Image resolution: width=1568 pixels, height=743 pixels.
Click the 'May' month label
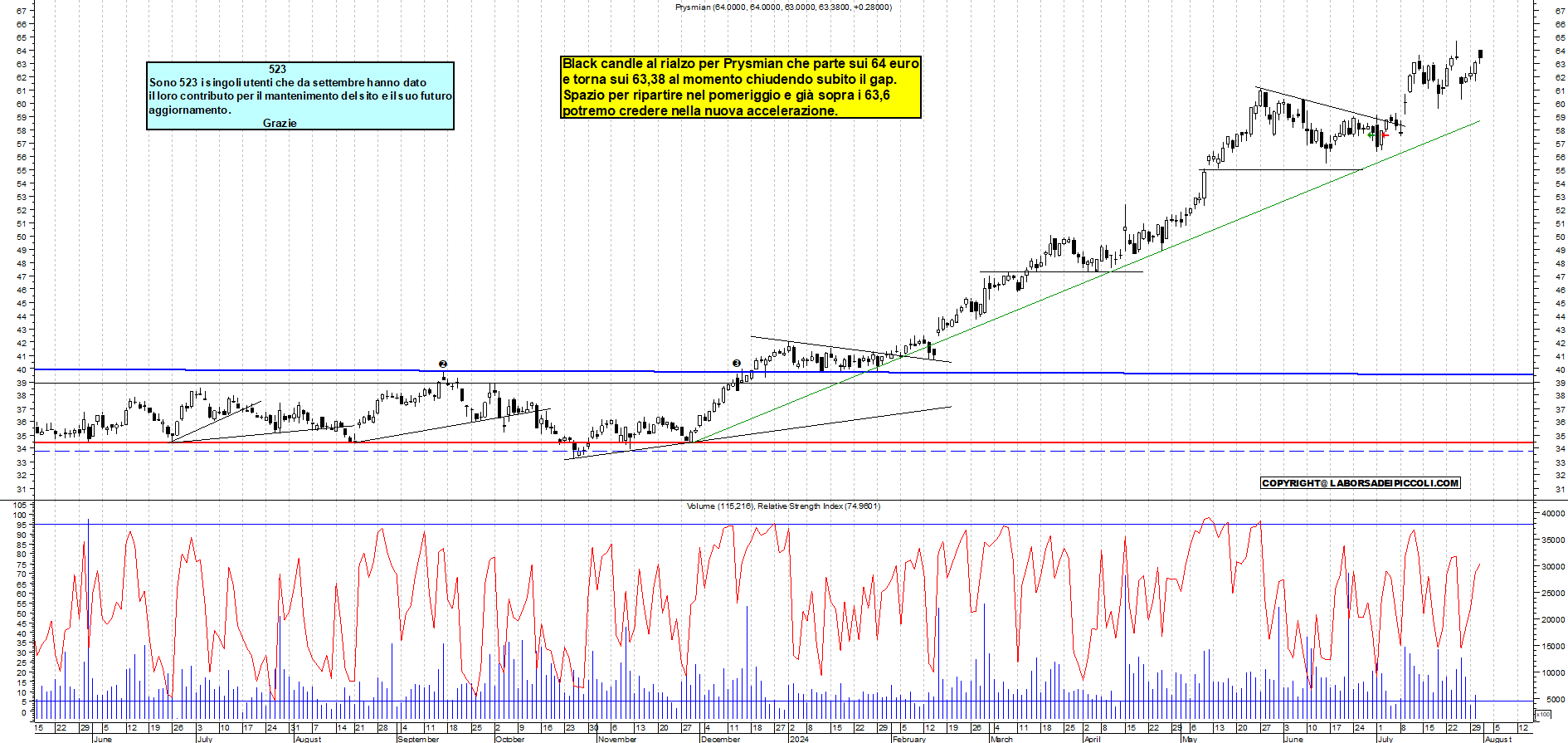click(x=1190, y=739)
